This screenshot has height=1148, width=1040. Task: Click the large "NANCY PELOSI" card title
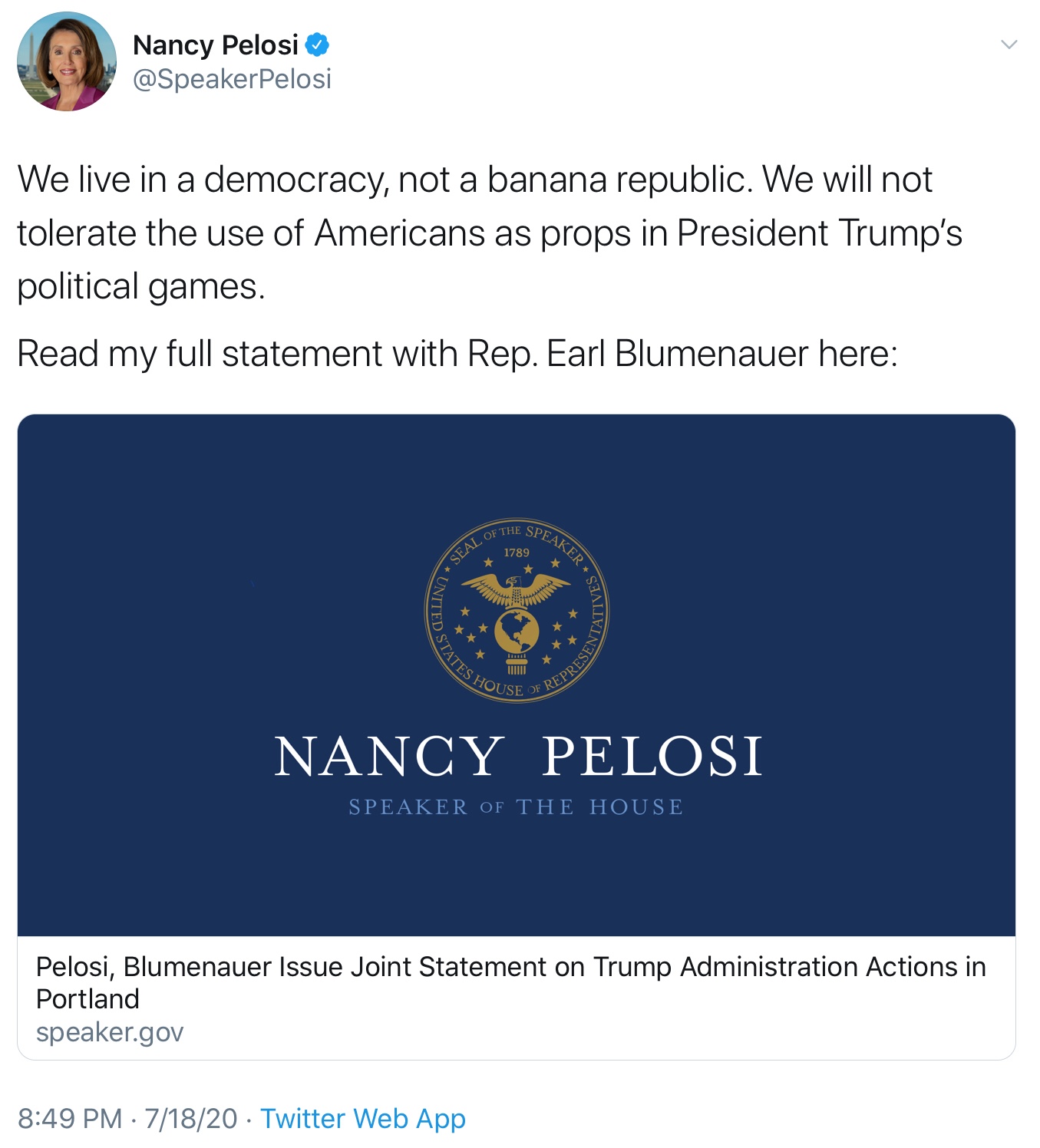pos(518,757)
